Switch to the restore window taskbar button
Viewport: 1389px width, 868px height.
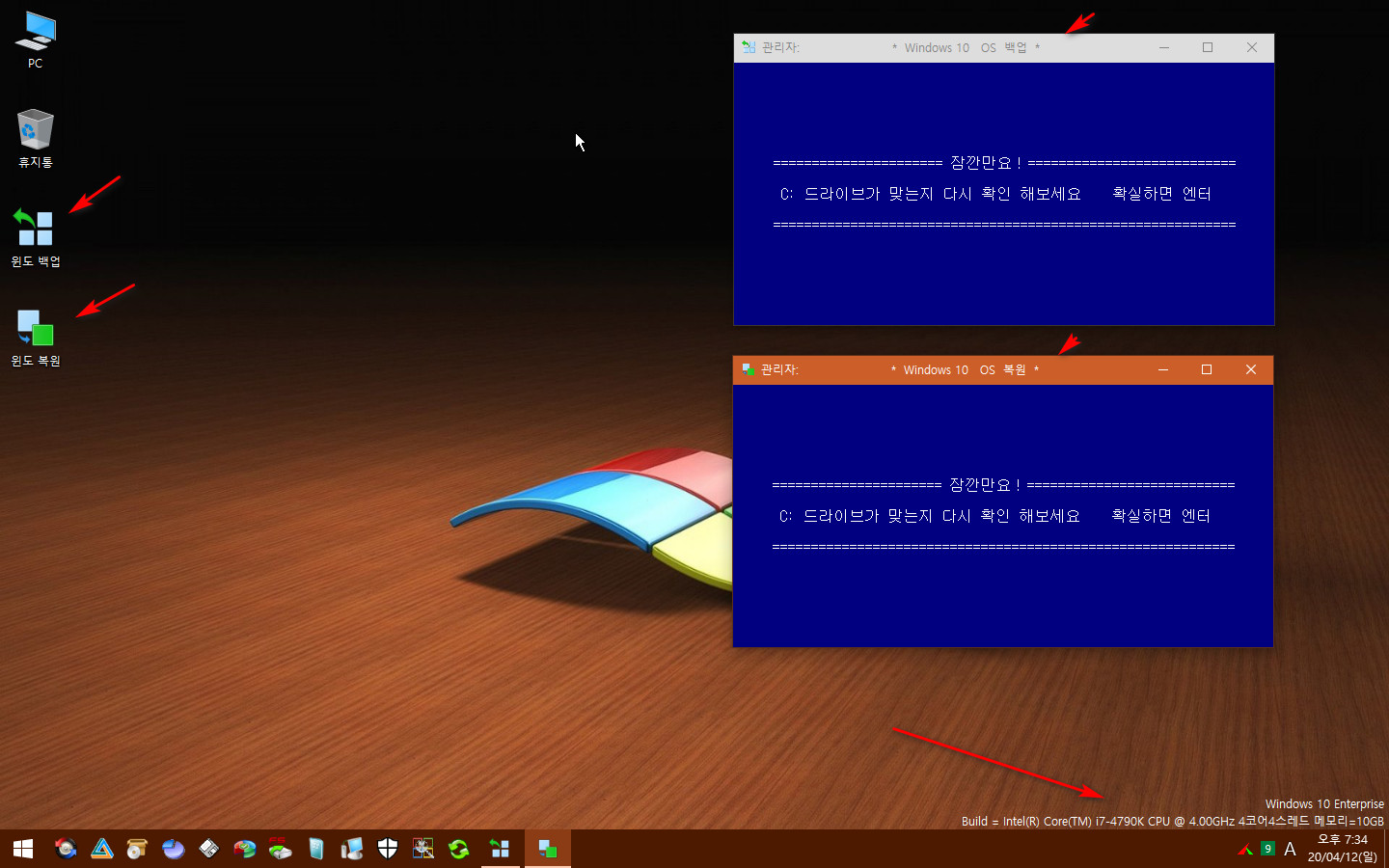click(548, 849)
